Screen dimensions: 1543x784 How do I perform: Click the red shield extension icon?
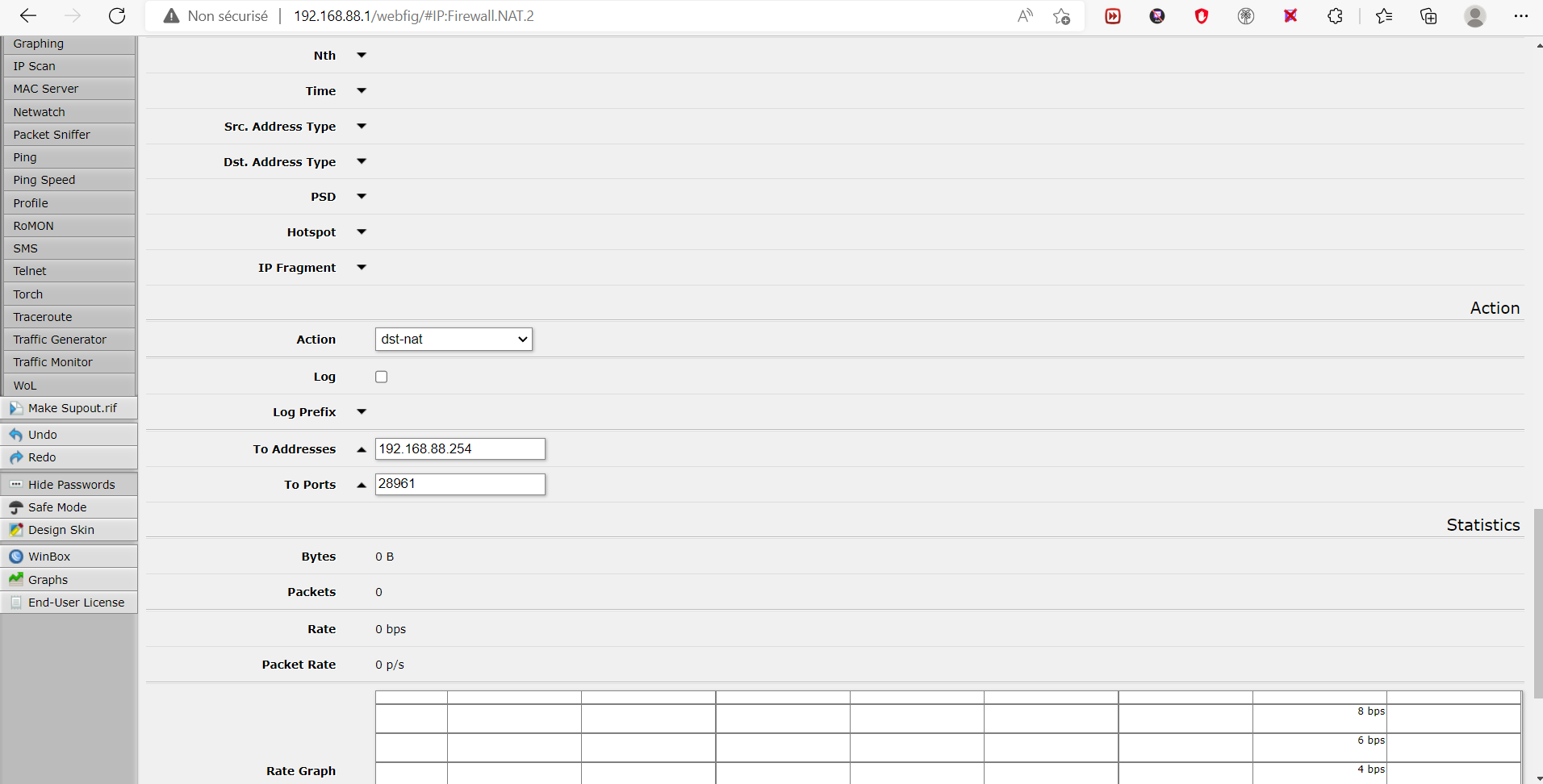pyautogui.click(x=1202, y=16)
